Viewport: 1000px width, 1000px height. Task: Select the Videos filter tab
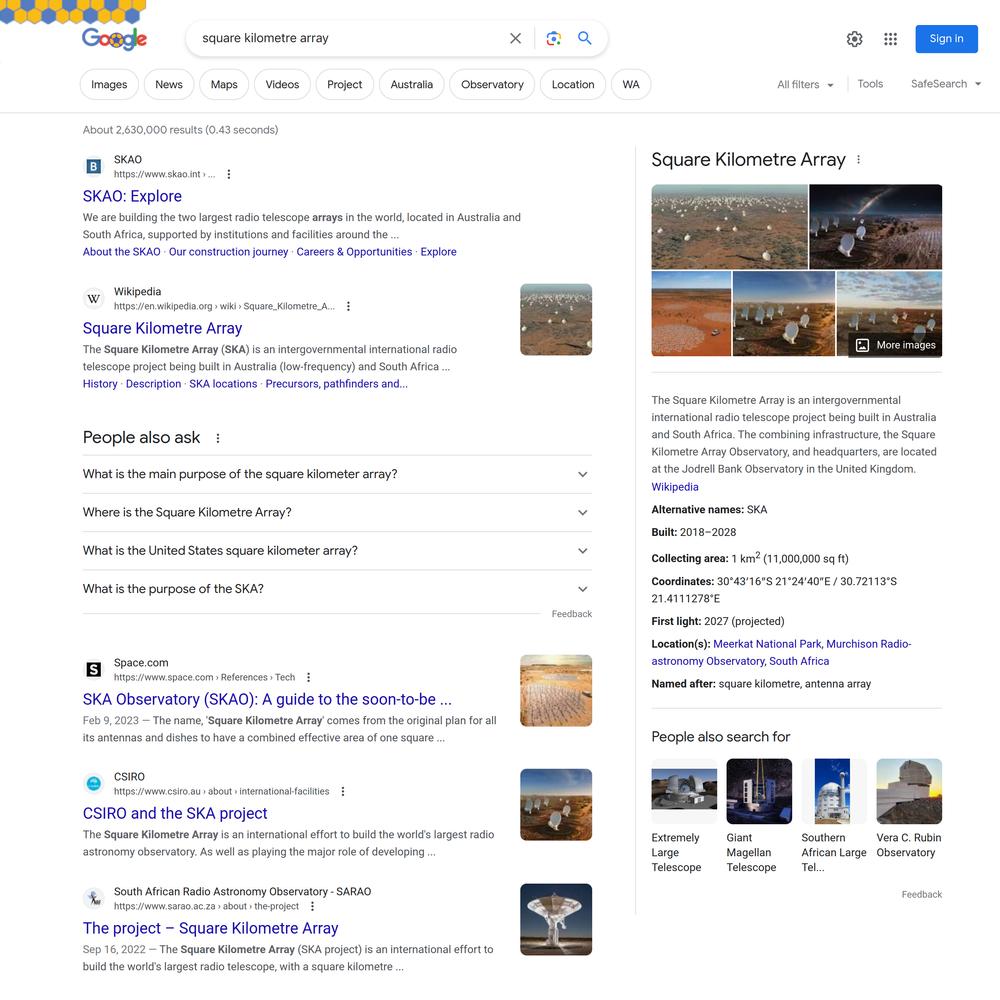tap(282, 84)
